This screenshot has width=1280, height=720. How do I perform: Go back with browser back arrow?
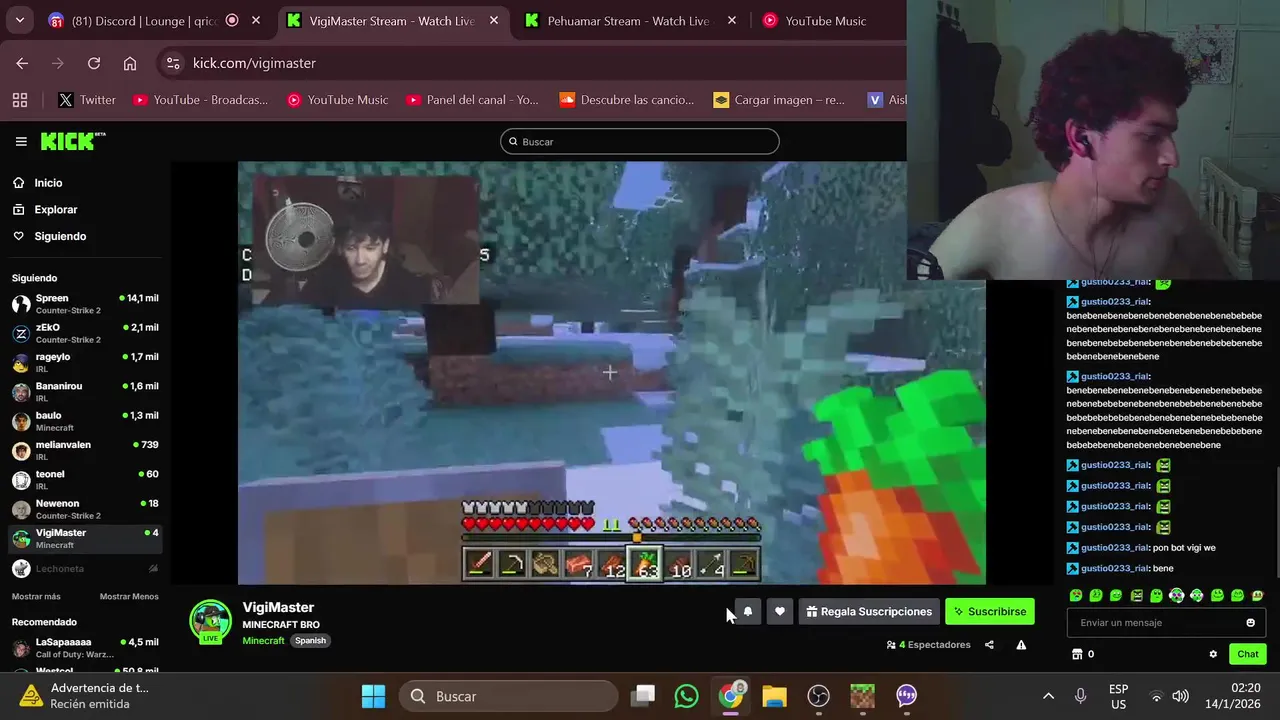tap(22, 63)
